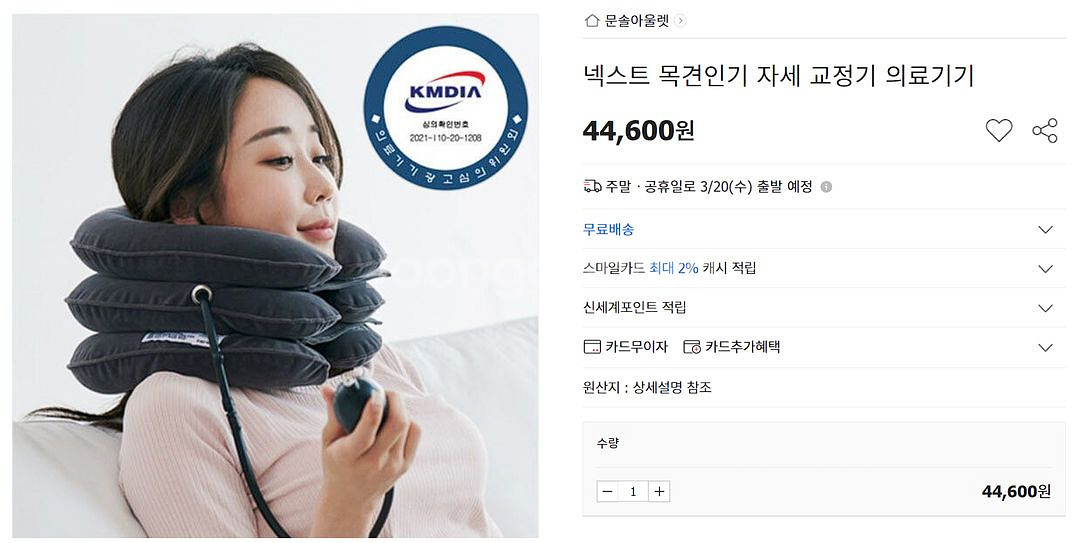Expand the 신세계포인트 적립 row
Image resolution: width=1080 pixels, height=543 pixels.
pyautogui.click(x=824, y=307)
